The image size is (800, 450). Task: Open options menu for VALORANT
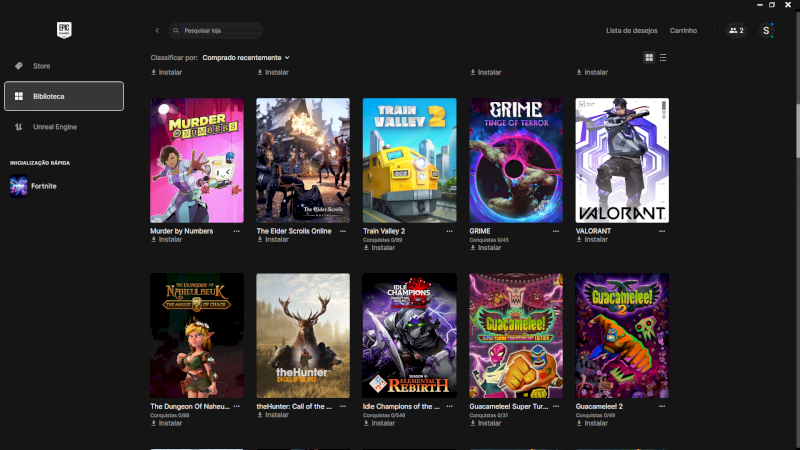662,231
